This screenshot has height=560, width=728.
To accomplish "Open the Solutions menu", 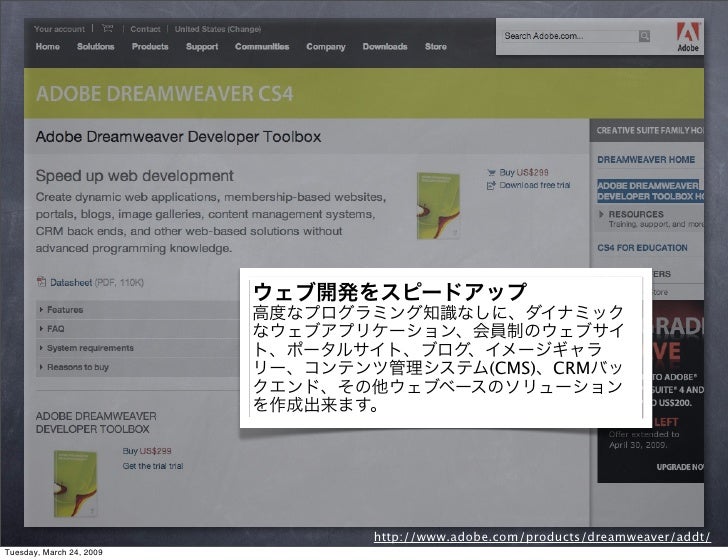I will coord(96,46).
